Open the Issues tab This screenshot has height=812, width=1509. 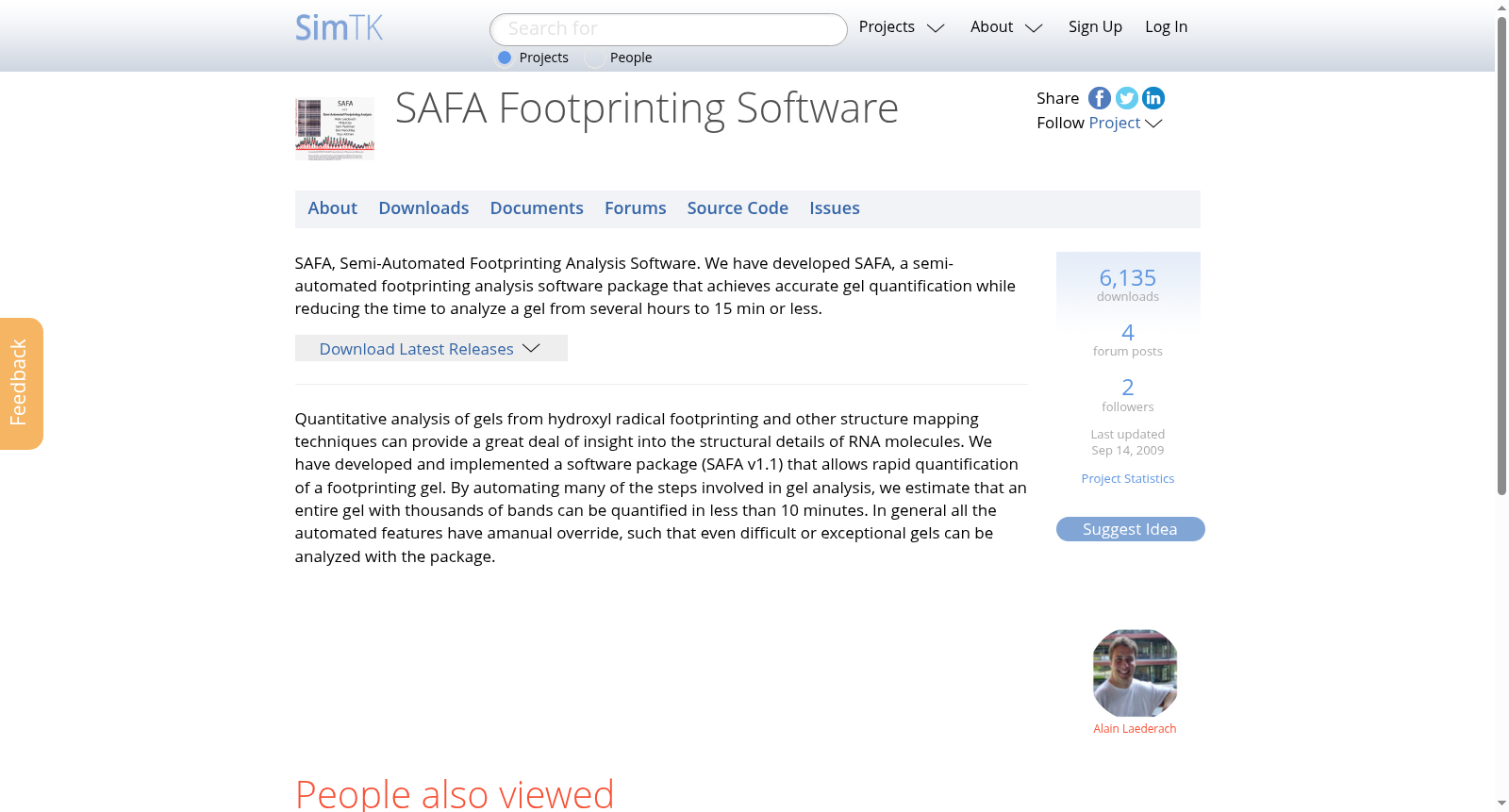[835, 208]
